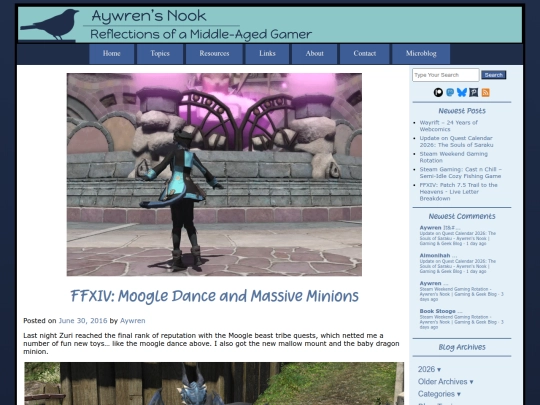Open the Resources menu
Screen dimensions: 540x405
point(214,54)
